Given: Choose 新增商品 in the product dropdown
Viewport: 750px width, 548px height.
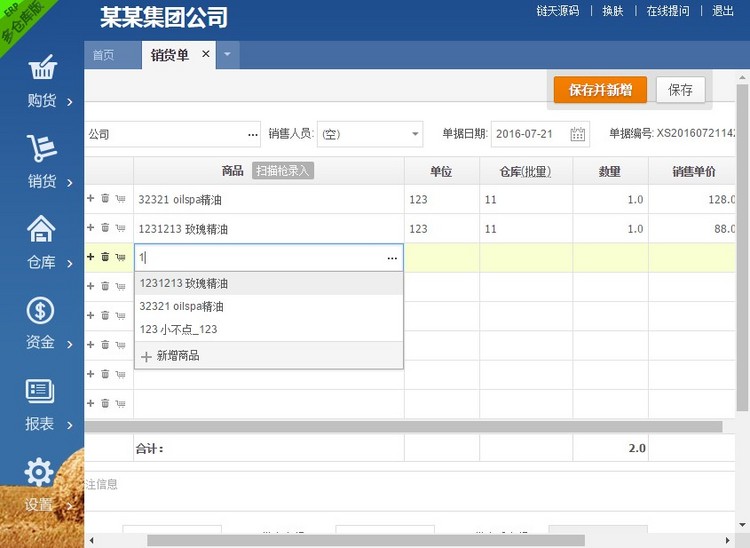Looking at the screenshot, I should click(x=177, y=355).
